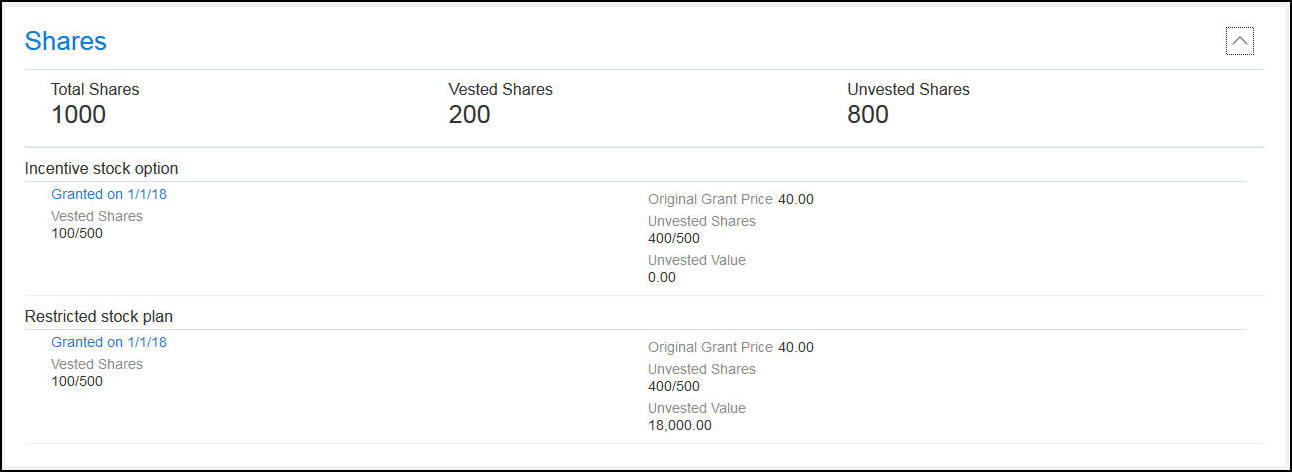Click the Vested Shares total 200

[x=469, y=115]
